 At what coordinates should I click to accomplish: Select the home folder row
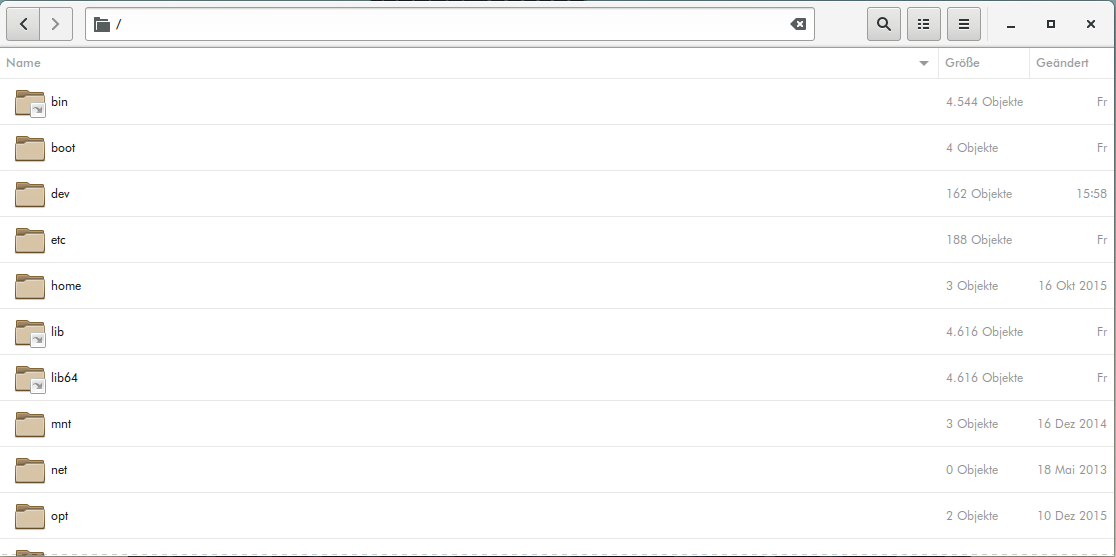click(x=66, y=286)
